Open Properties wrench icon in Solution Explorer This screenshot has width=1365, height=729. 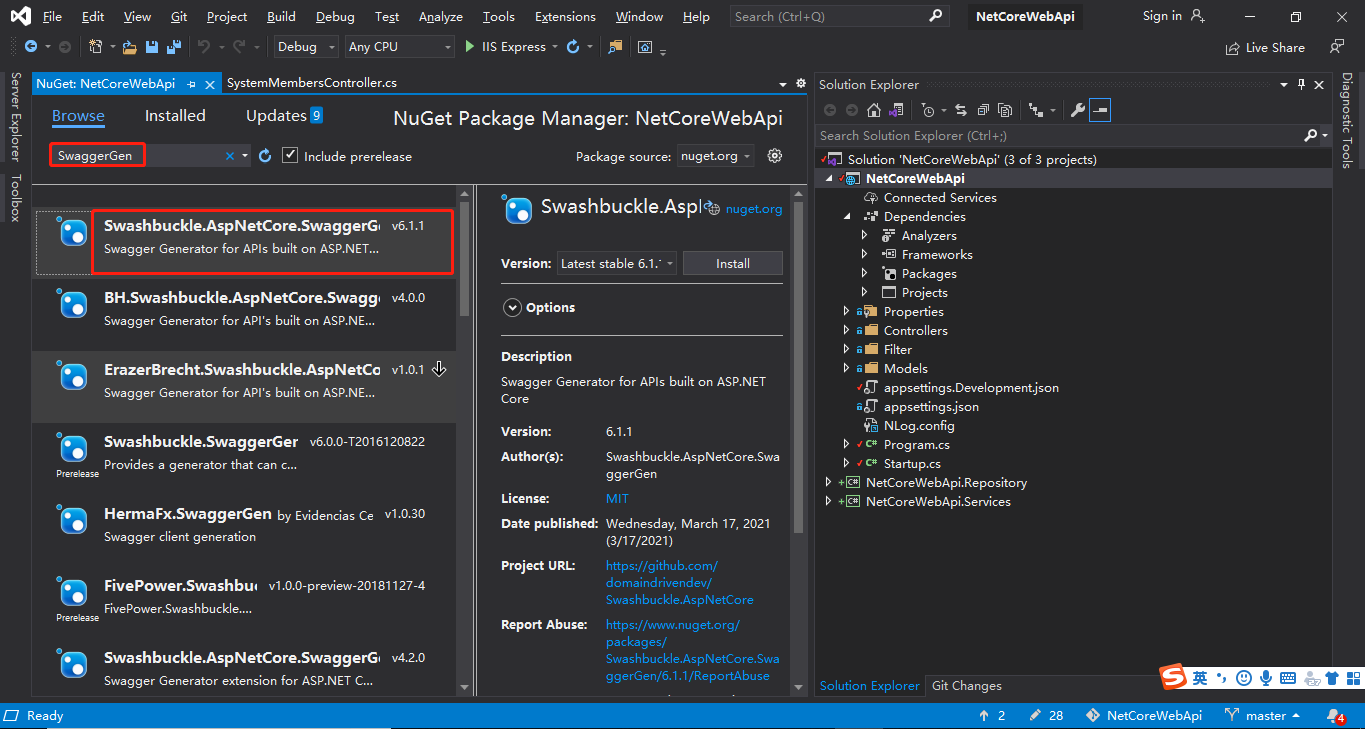point(1077,110)
